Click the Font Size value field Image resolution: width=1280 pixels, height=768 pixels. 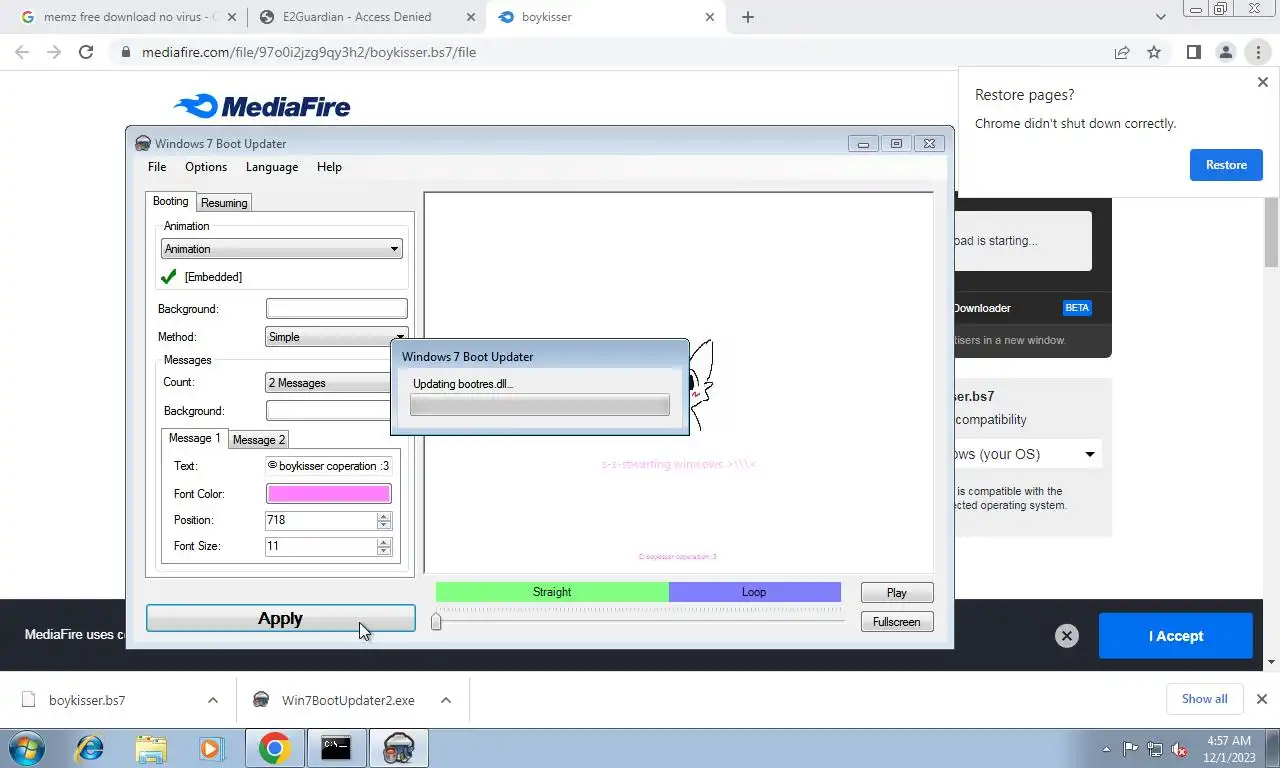click(x=320, y=546)
